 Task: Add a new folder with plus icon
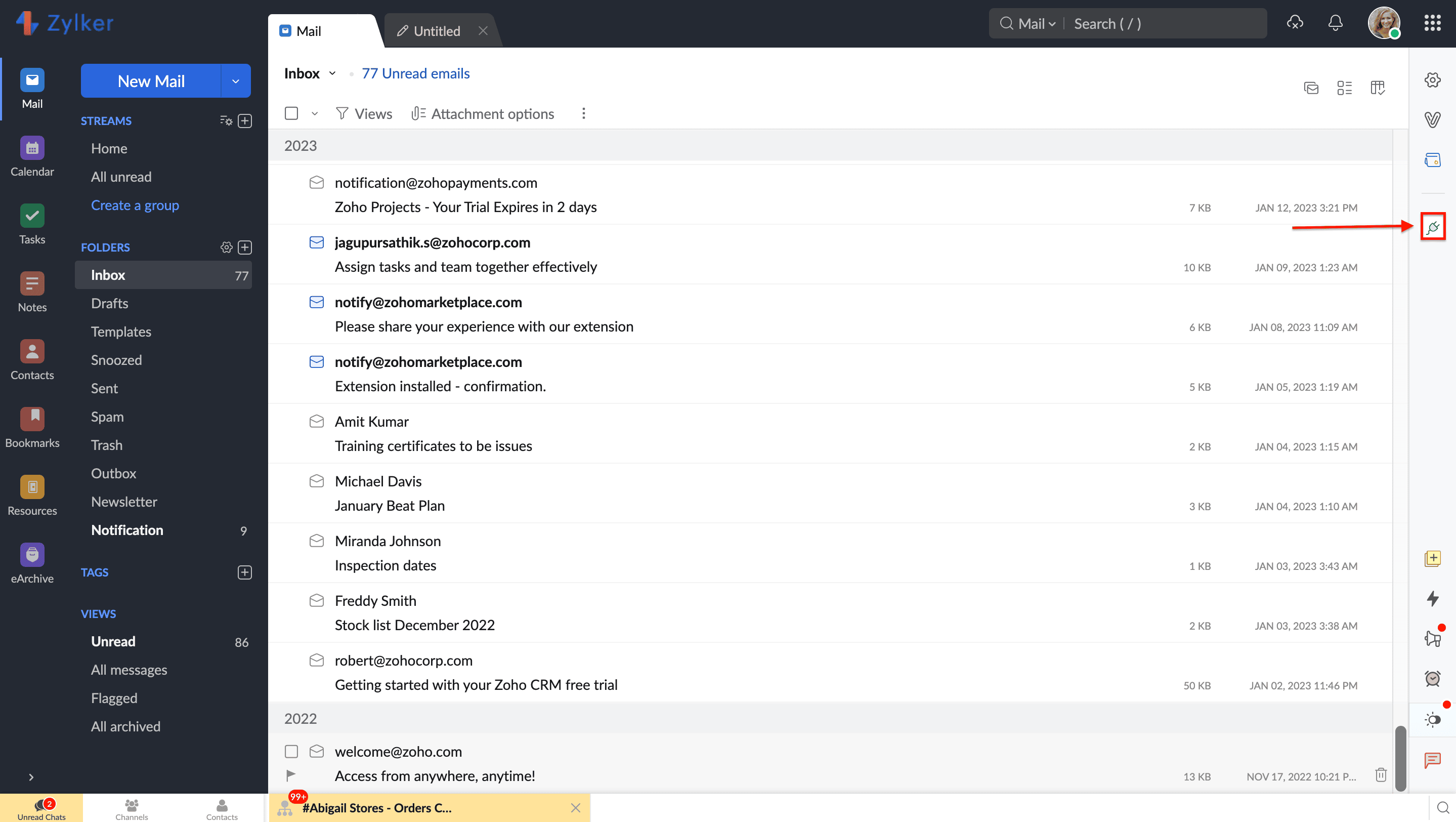(245, 247)
